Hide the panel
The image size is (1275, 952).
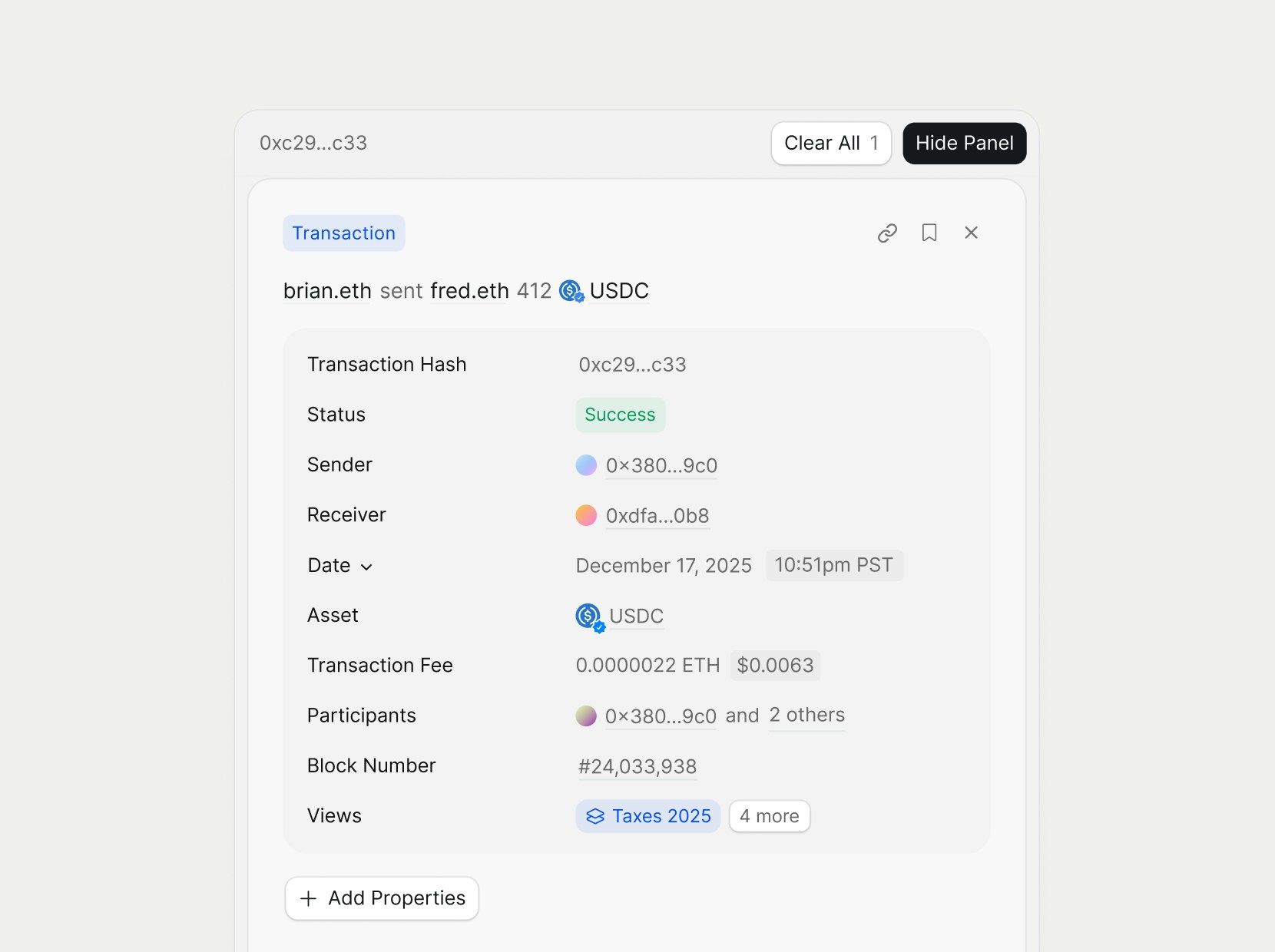[964, 143]
